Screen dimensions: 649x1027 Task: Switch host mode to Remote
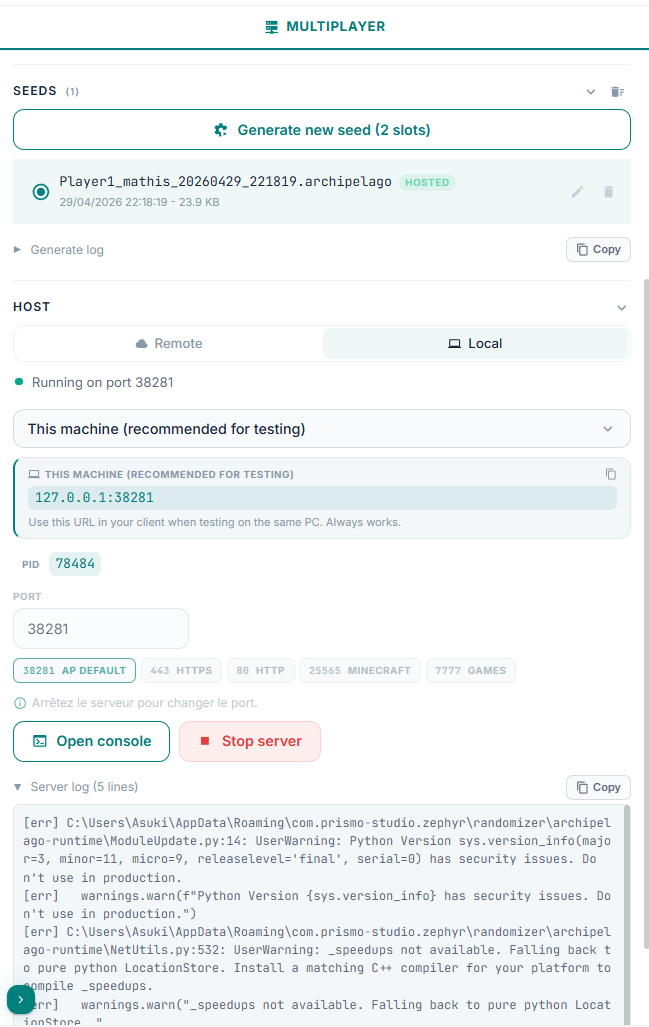coord(168,343)
